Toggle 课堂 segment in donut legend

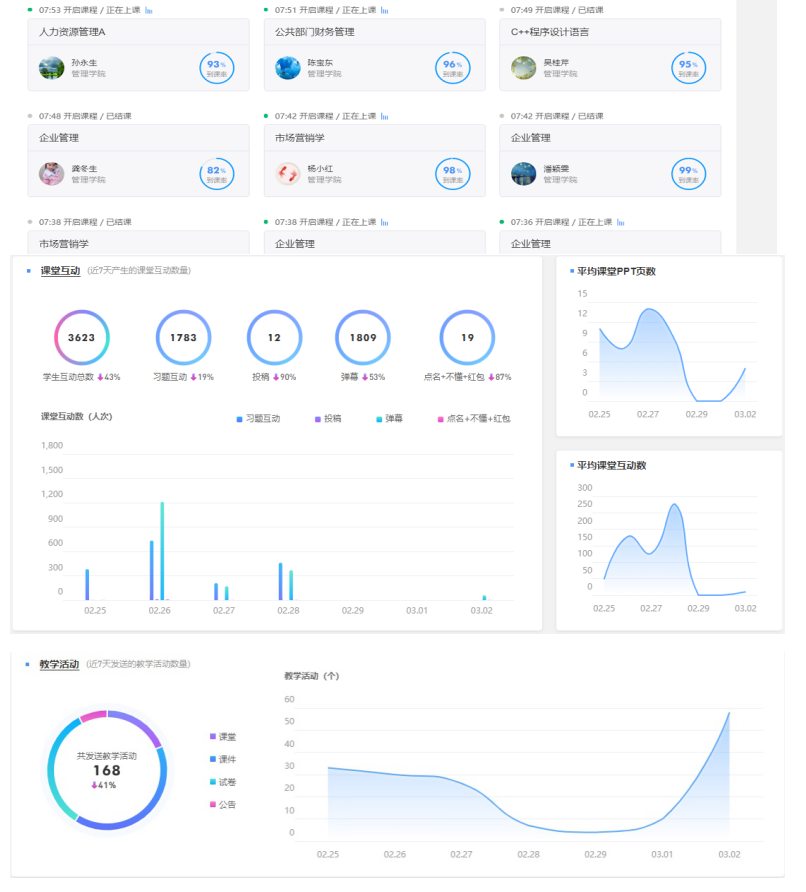pyautogui.click(x=223, y=737)
